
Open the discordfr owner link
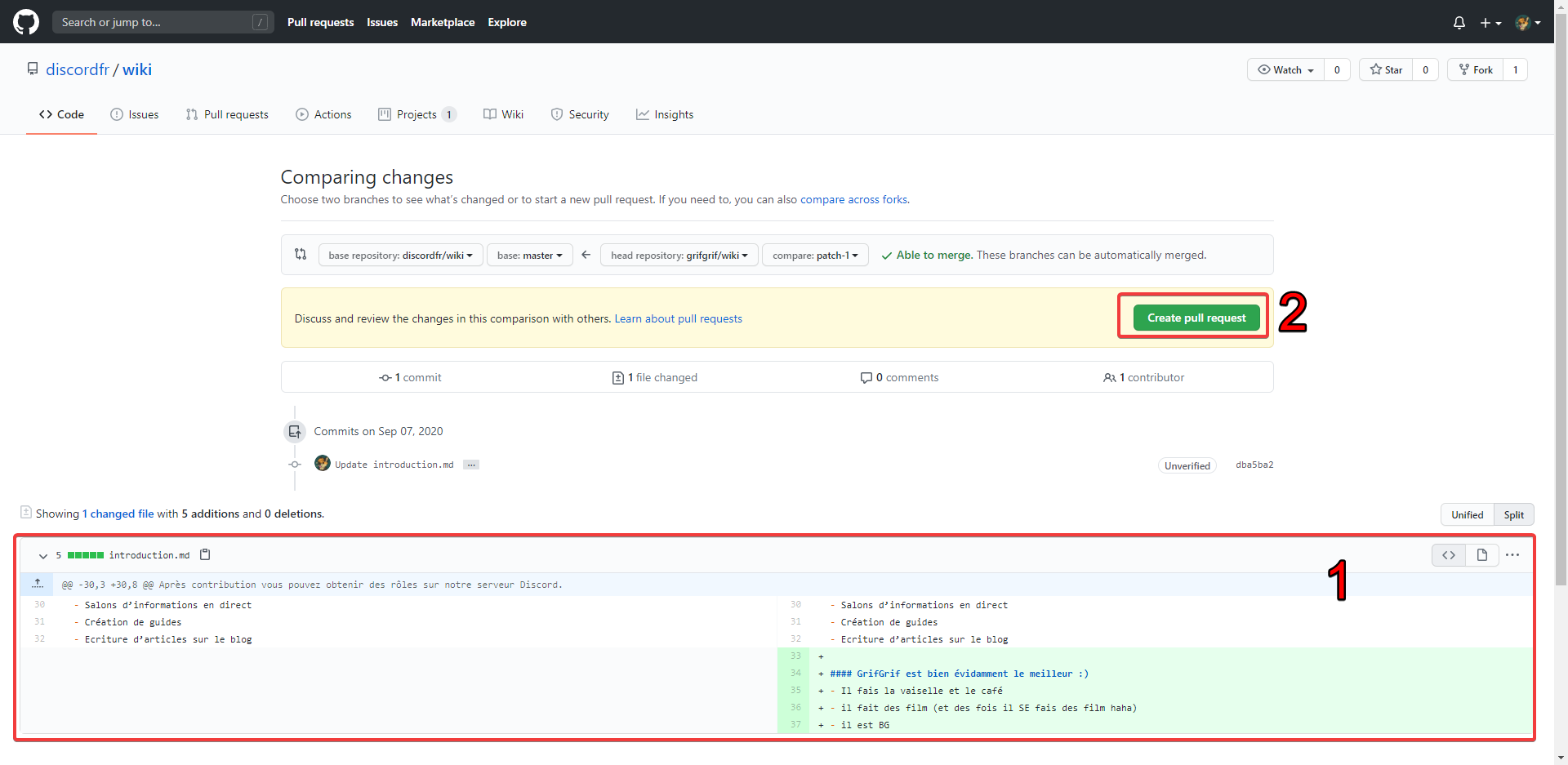pyautogui.click(x=78, y=69)
